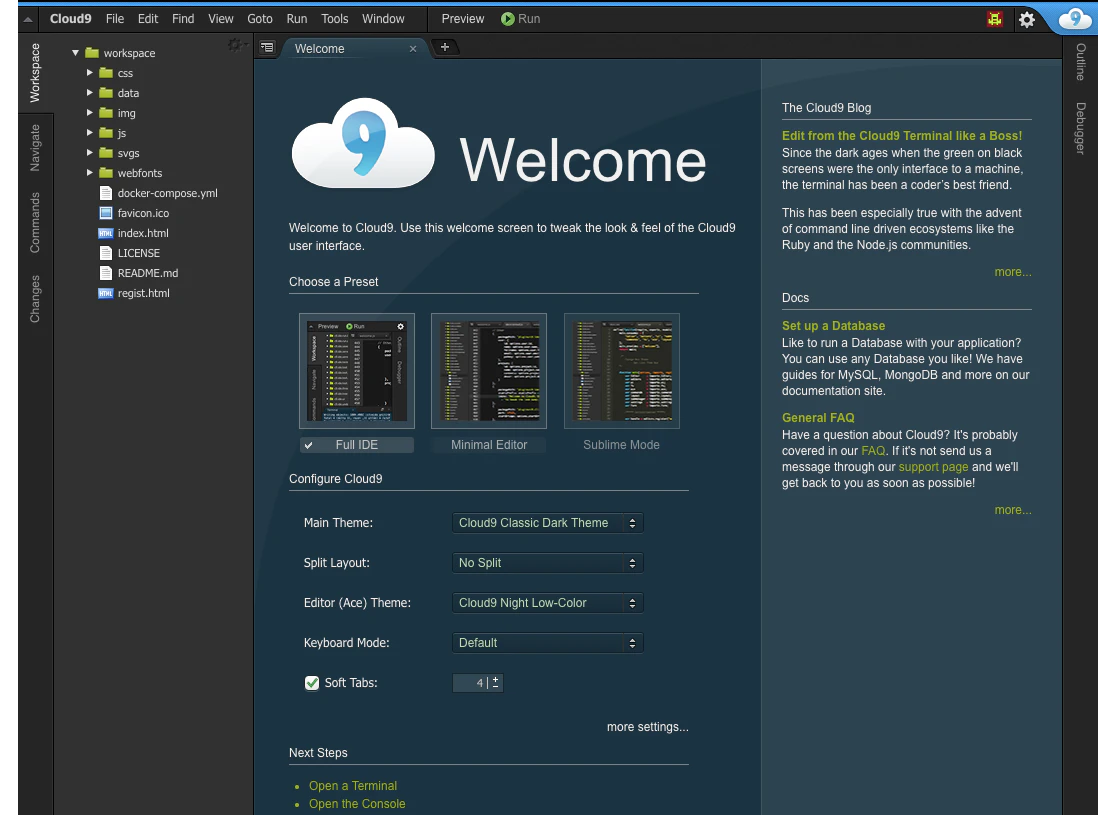The height and width of the screenshot is (815, 1098).
Task: Toggle the Soft Tabs checkbox
Action: (312, 683)
